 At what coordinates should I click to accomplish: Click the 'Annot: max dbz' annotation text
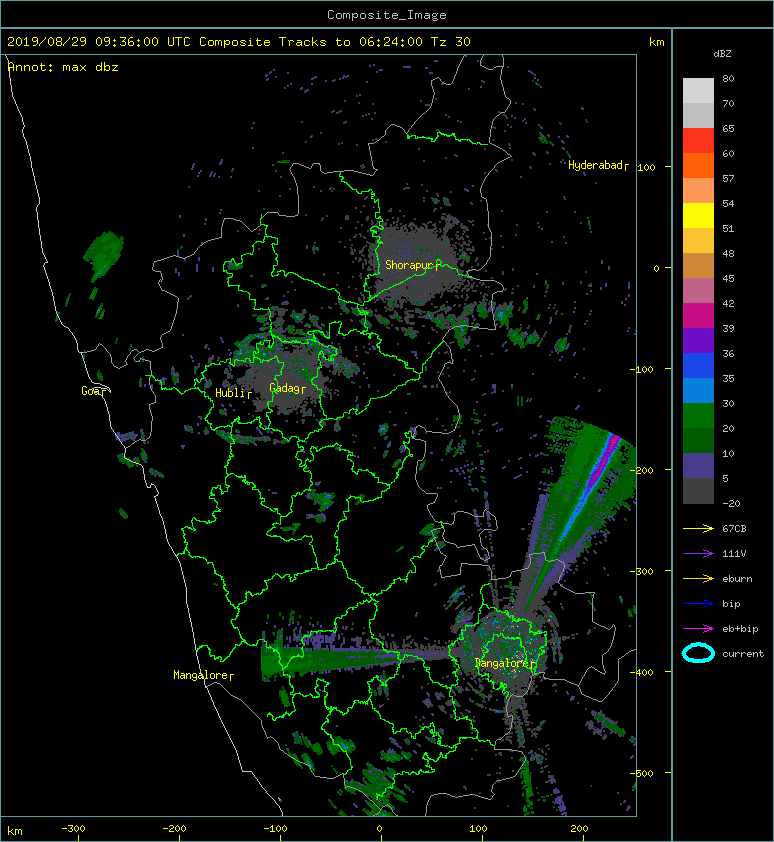pos(63,67)
